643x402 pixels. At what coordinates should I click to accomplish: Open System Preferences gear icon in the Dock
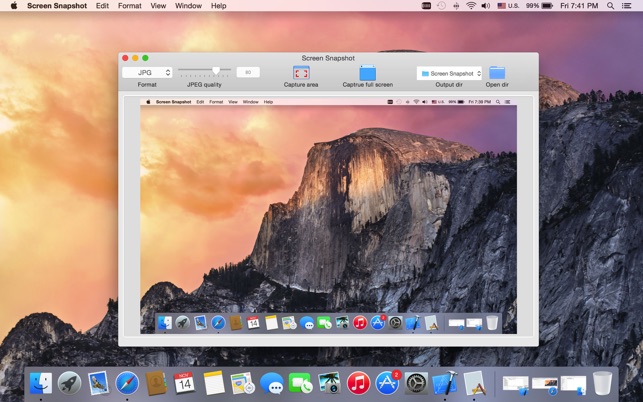pyautogui.click(x=416, y=383)
